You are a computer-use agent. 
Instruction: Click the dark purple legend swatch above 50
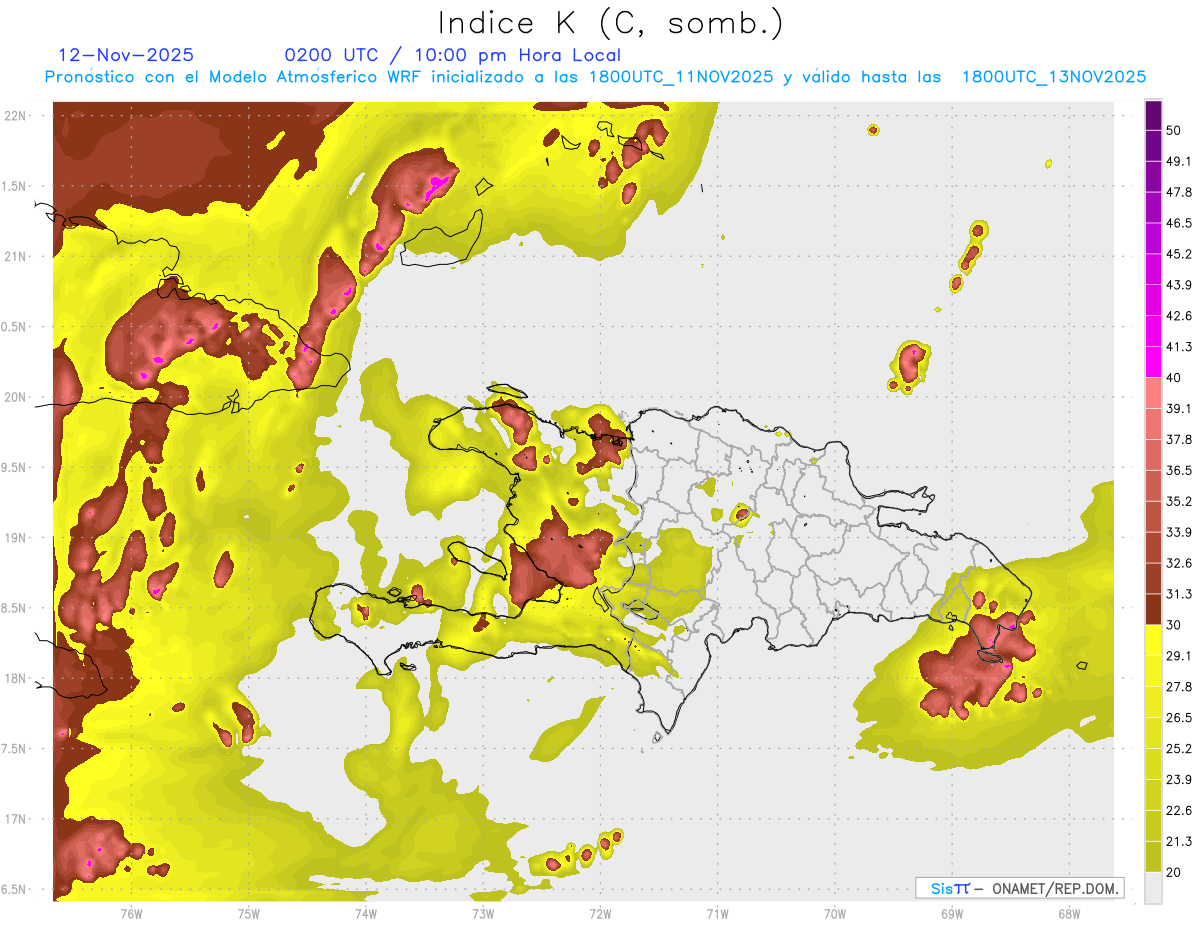[x=1153, y=115]
